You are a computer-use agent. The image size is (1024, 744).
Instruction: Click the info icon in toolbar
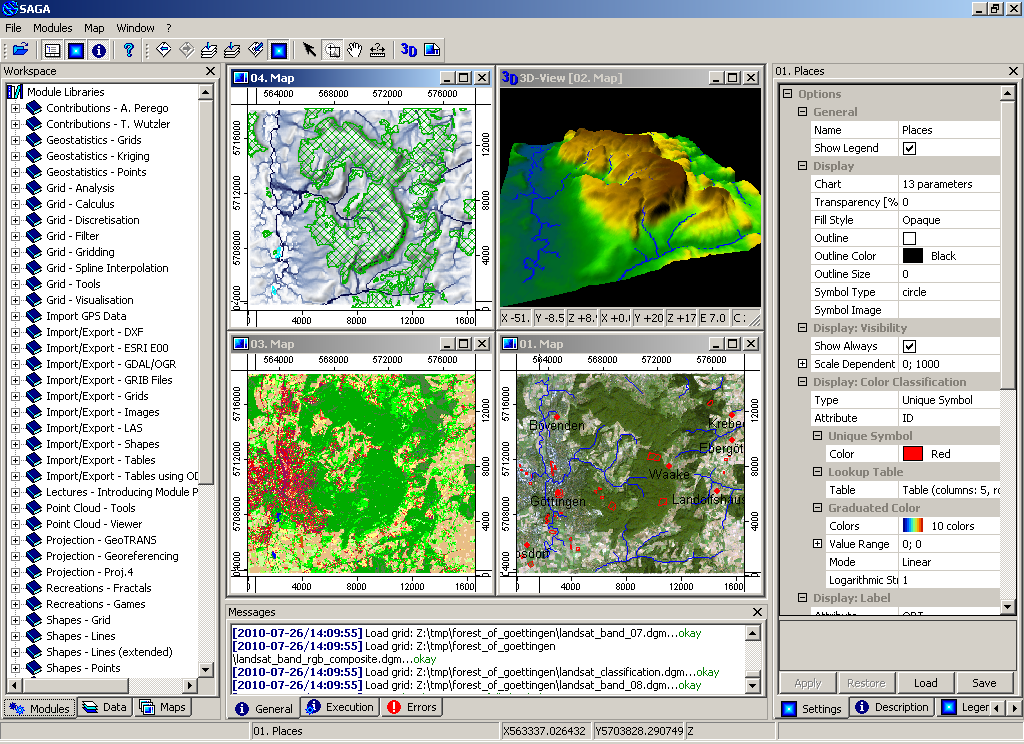tap(98, 50)
